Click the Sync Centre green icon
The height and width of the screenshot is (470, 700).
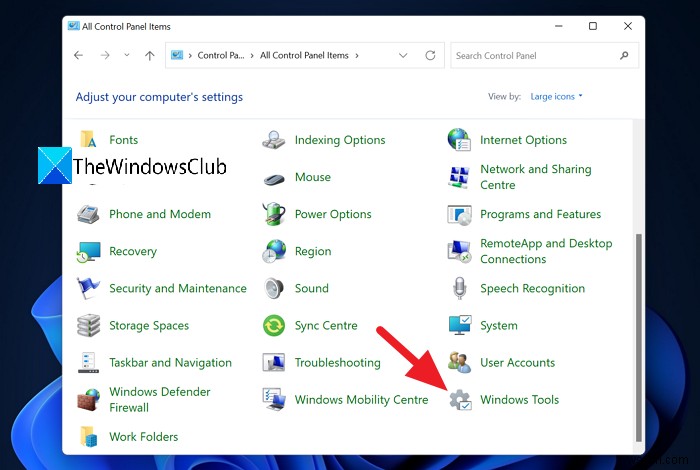tap(274, 325)
